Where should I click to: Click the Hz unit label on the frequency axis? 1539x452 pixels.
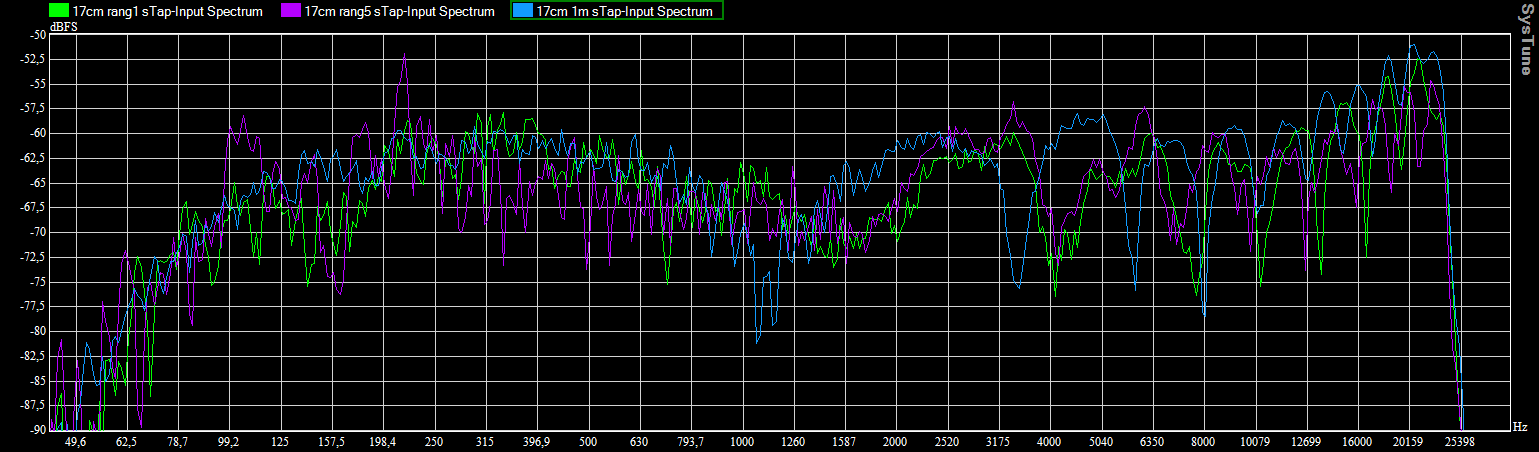tap(1519, 427)
